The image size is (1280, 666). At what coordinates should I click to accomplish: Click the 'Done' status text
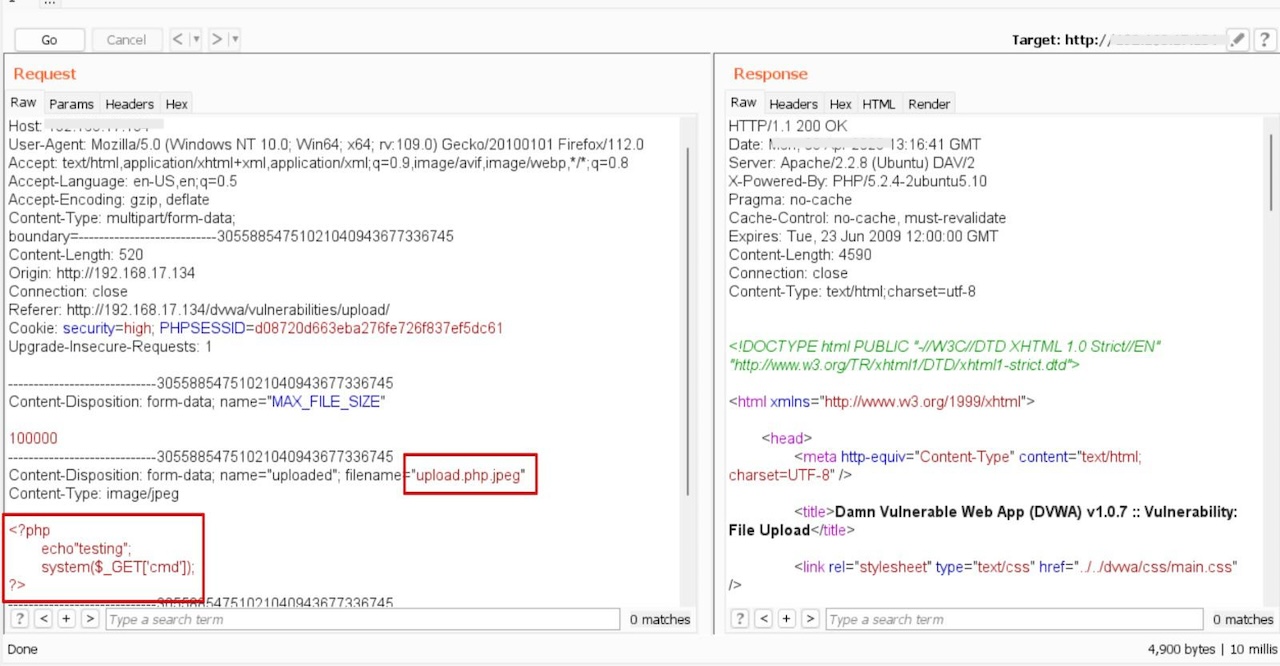(x=22, y=649)
